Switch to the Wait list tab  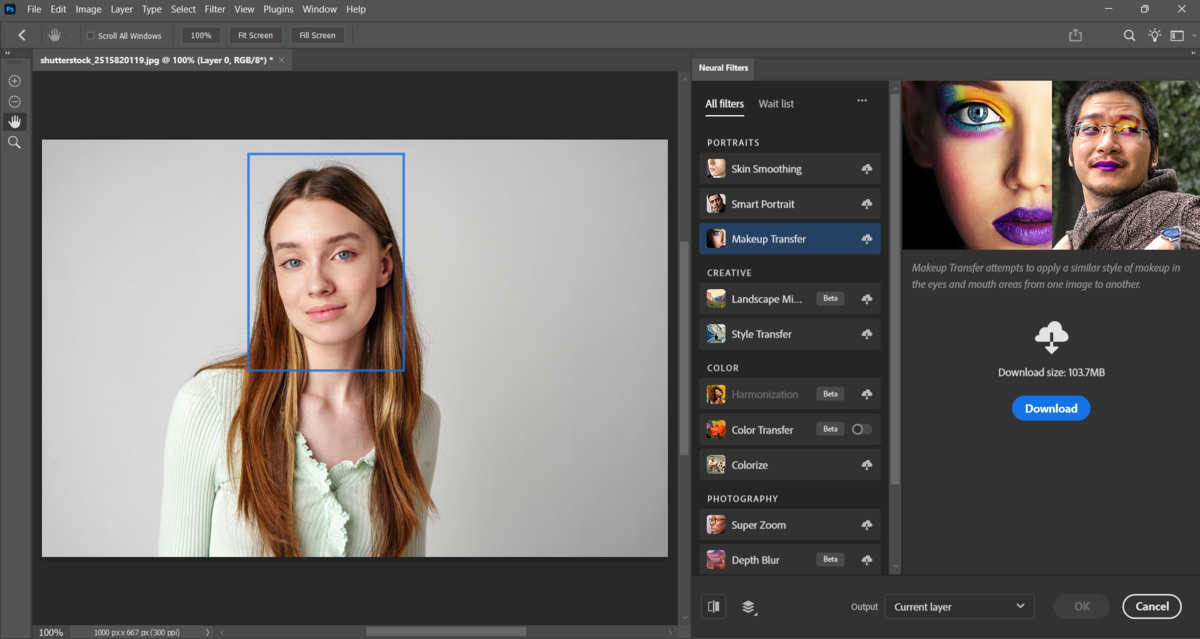[776, 104]
